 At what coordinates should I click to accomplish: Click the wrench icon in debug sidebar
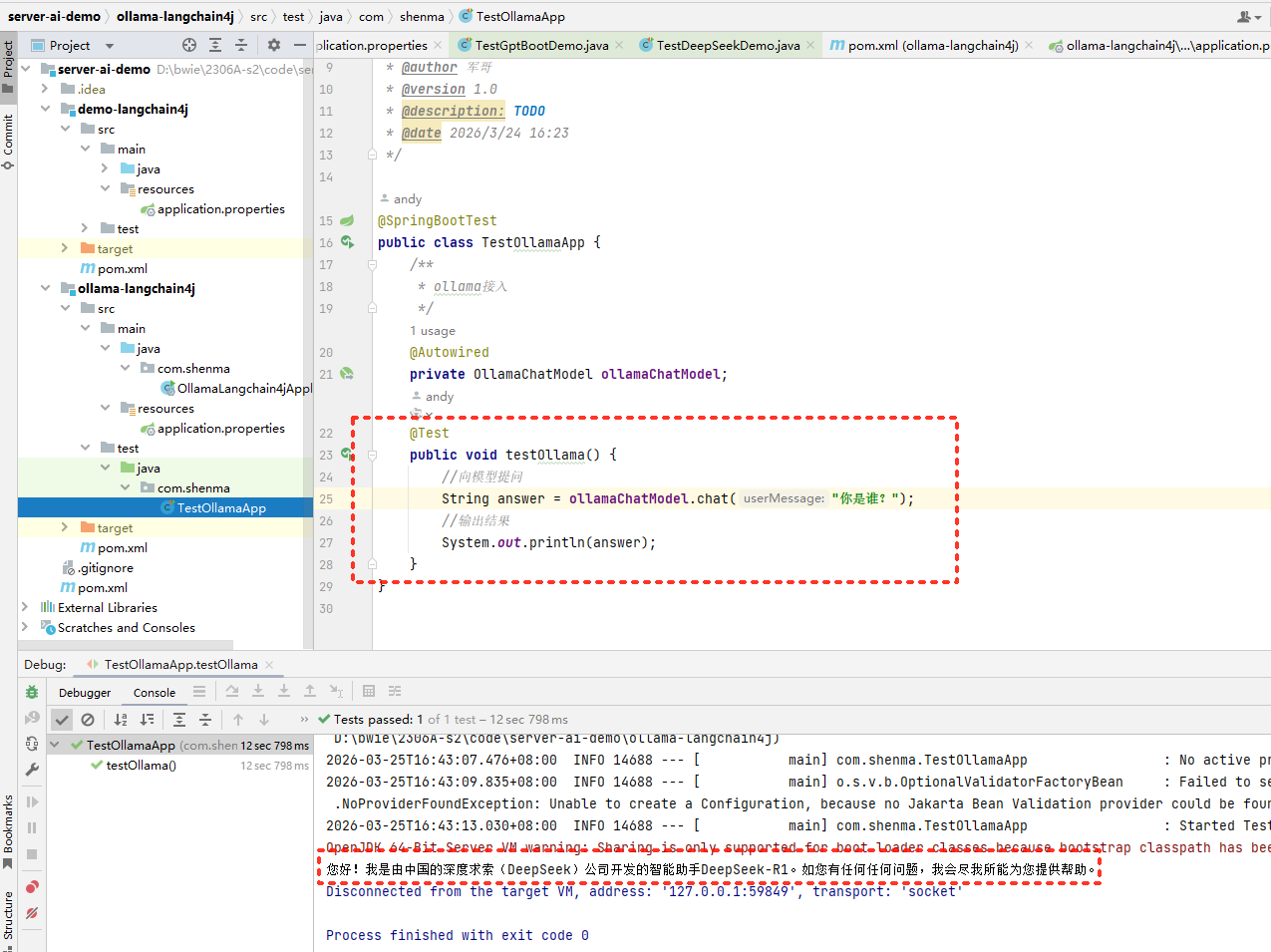[32, 770]
